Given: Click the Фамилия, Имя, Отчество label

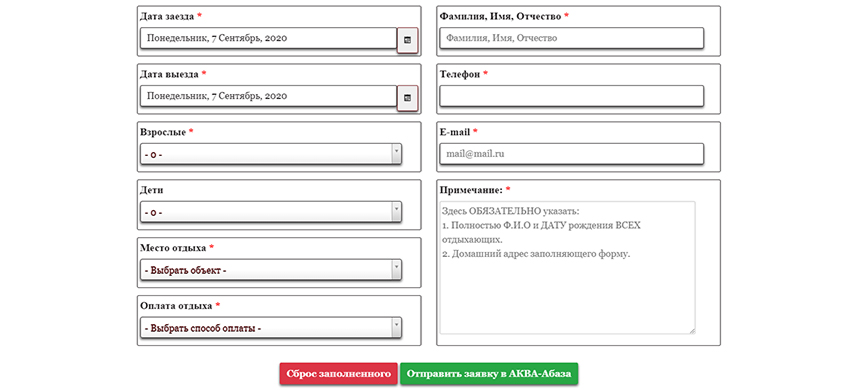Looking at the screenshot, I should pyautogui.click(x=501, y=16).
